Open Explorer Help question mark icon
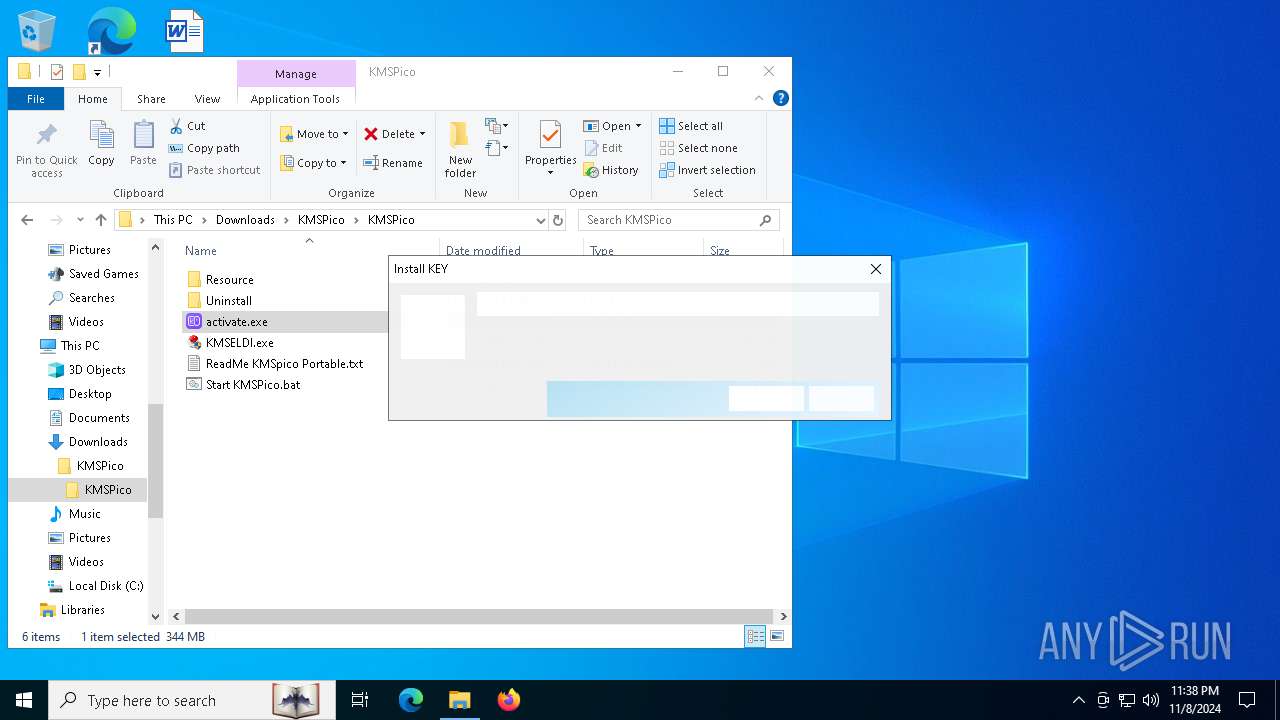1280x720 pixels. [x=781, y=98]
